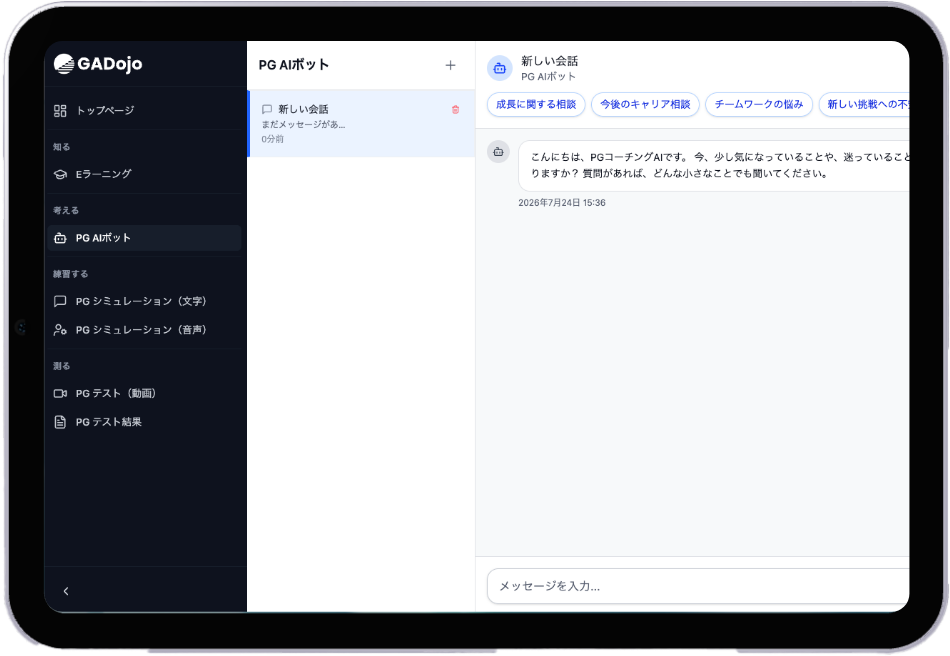Screen dimensions: 950x656
Task: Click the chat bubble icon for シミュレーション（文字）
Action: click(60, 301)
